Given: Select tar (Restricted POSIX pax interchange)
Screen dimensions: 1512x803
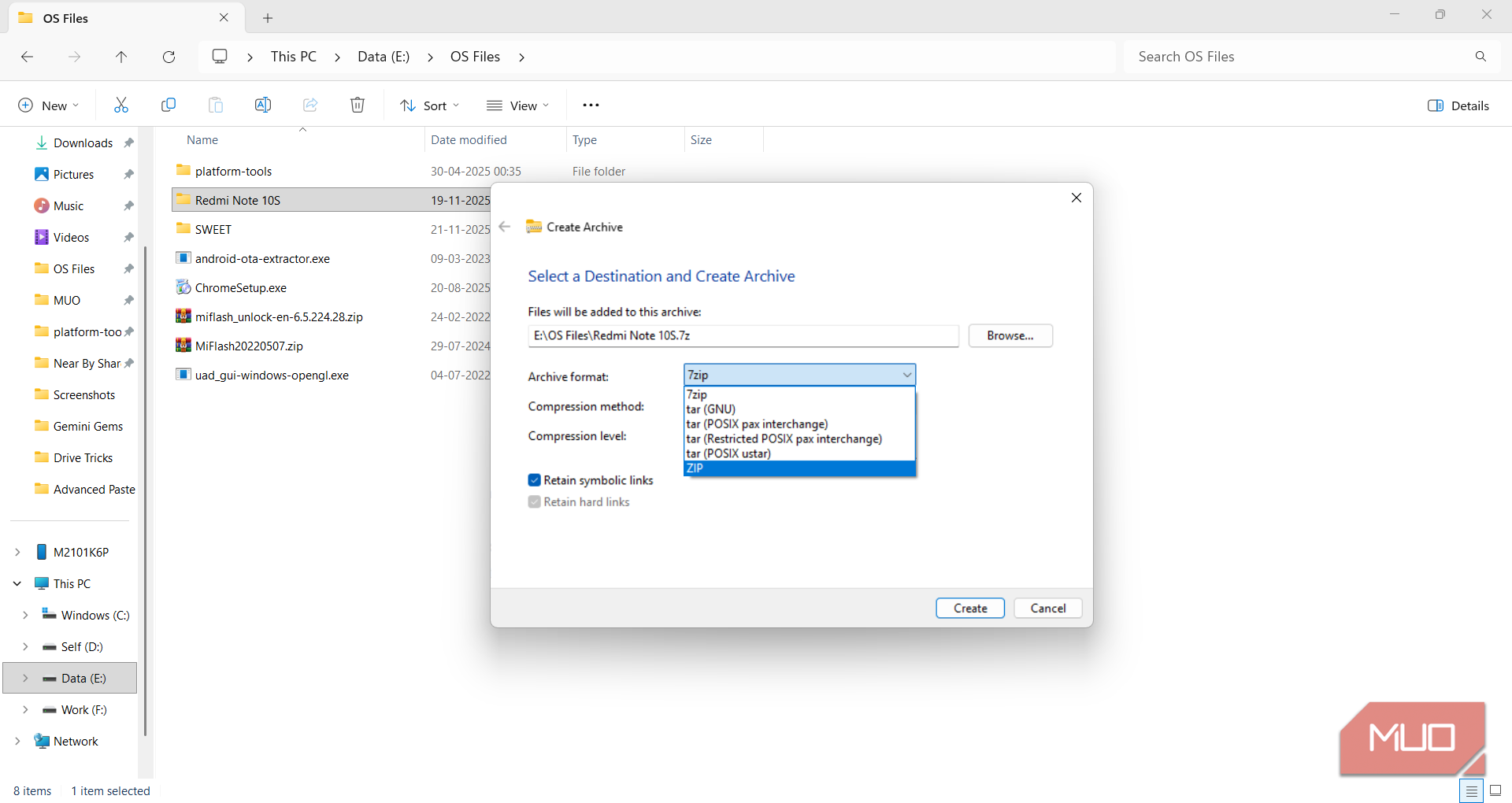Looking at the screenshot, I should tap(799, 439).
